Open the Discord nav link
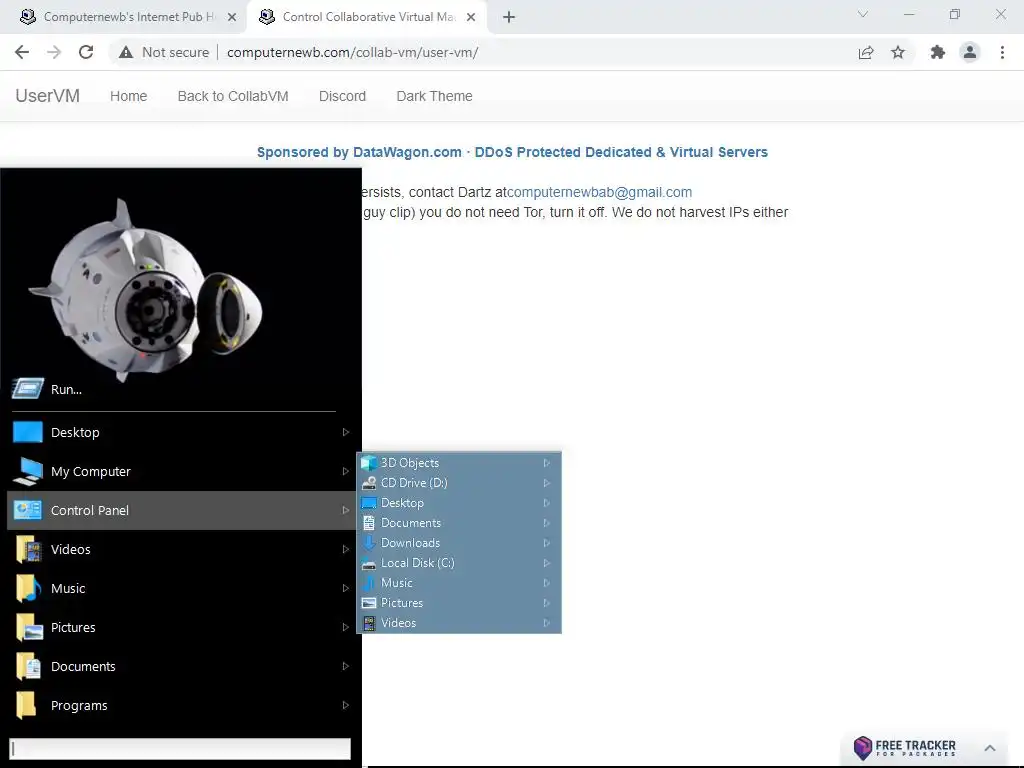The image size is (1024, 768). (342, 96)
